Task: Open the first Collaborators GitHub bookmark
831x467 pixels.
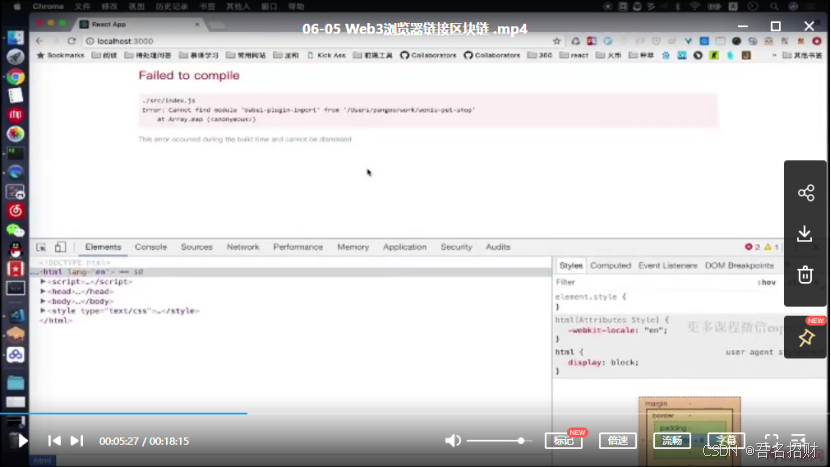Action: tap(428, 55)
